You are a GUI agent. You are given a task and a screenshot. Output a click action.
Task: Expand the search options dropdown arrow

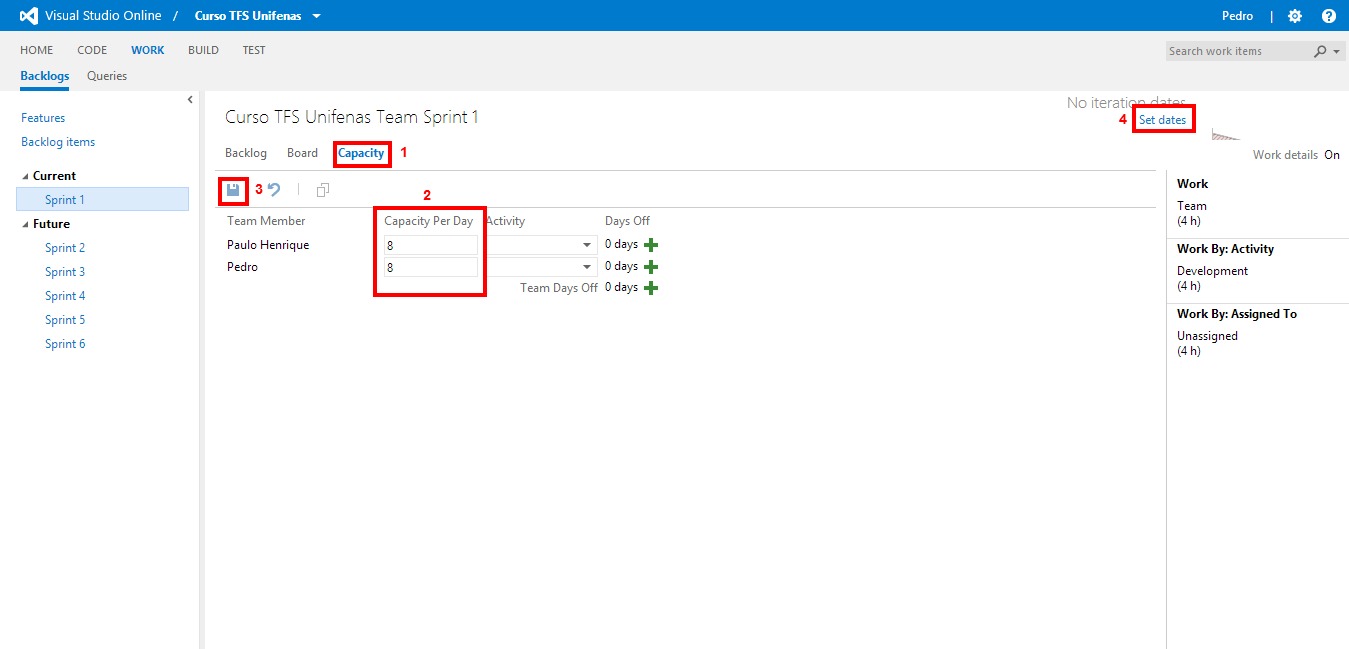pos(1337,51)
